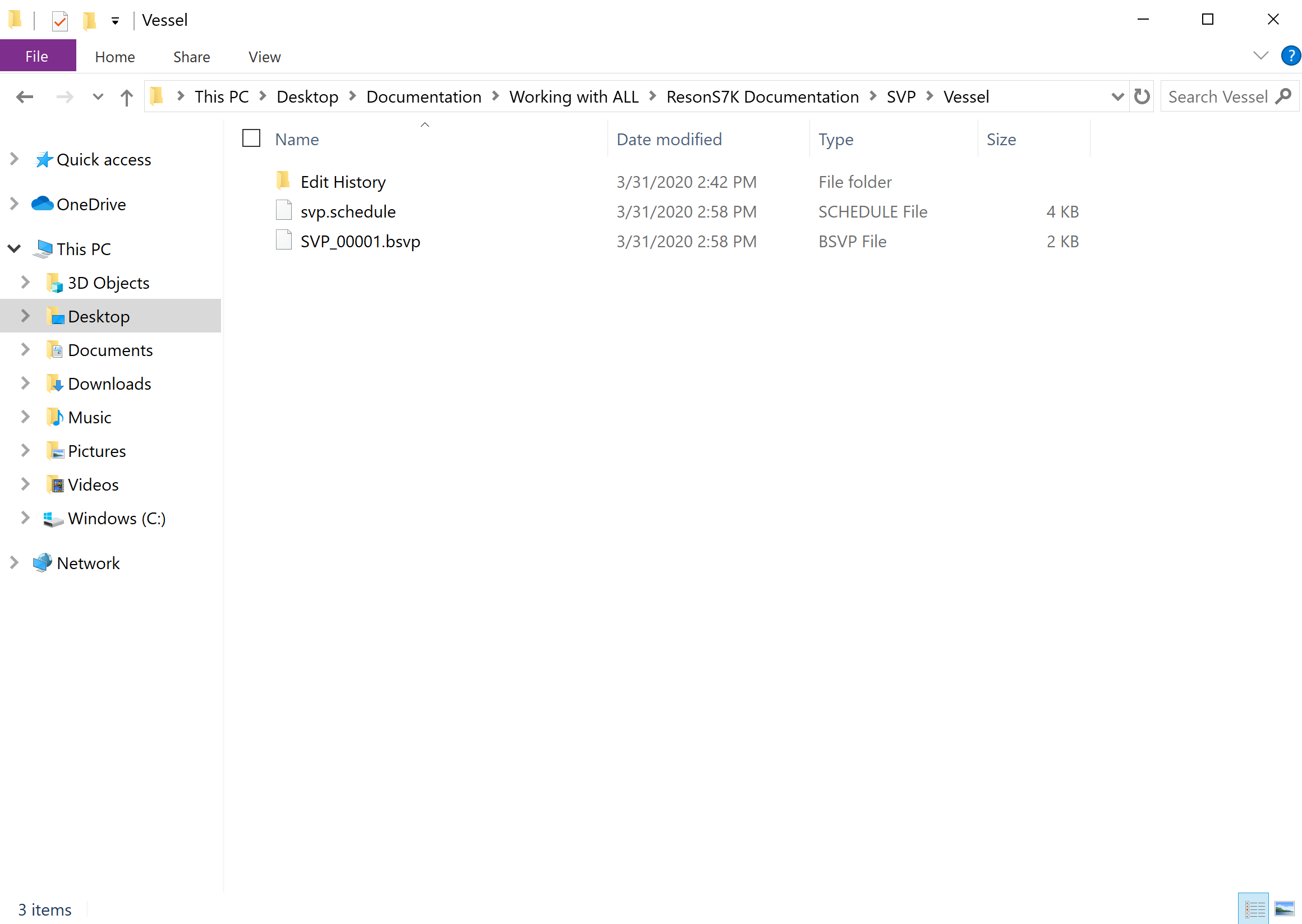1302x924 pixels.
Task: Click New folder icon in quick access toolbar
Action: [89, 21]
